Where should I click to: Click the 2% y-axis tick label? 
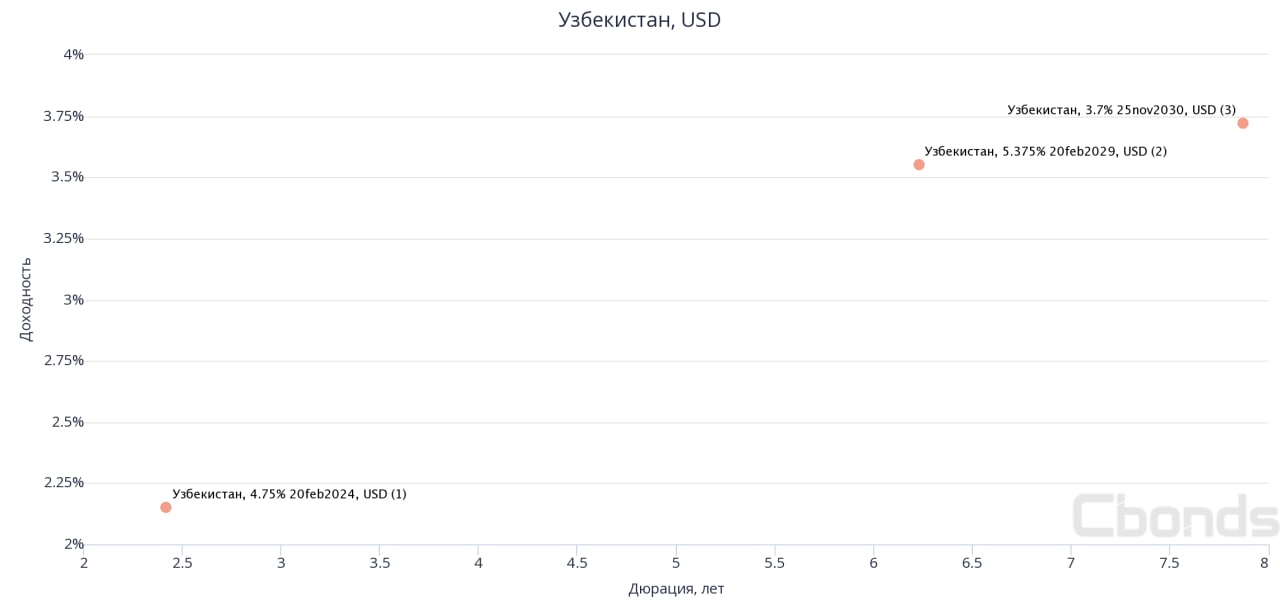pyautogui.click(x=73, y=544)
